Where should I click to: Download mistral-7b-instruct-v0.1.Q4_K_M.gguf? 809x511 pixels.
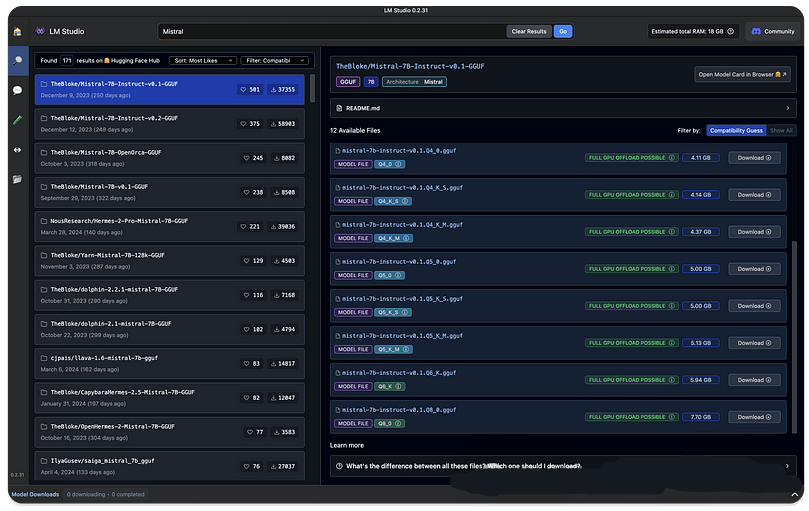point(754,232)
